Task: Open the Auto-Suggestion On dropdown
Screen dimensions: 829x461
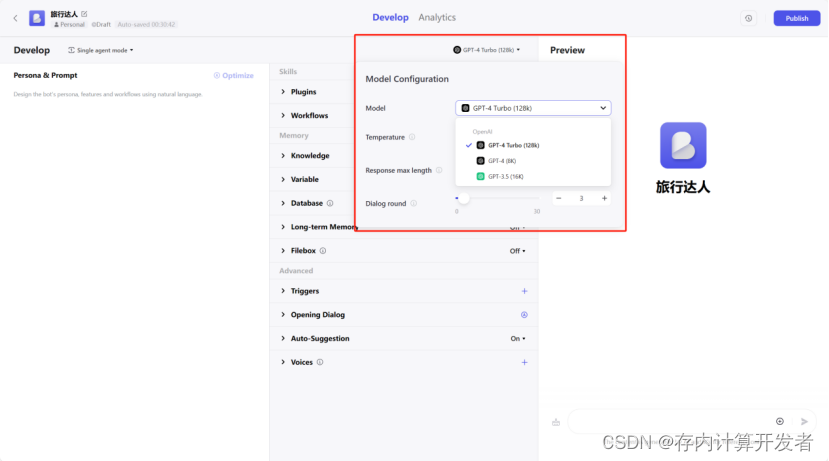Action: coord(518,338)
